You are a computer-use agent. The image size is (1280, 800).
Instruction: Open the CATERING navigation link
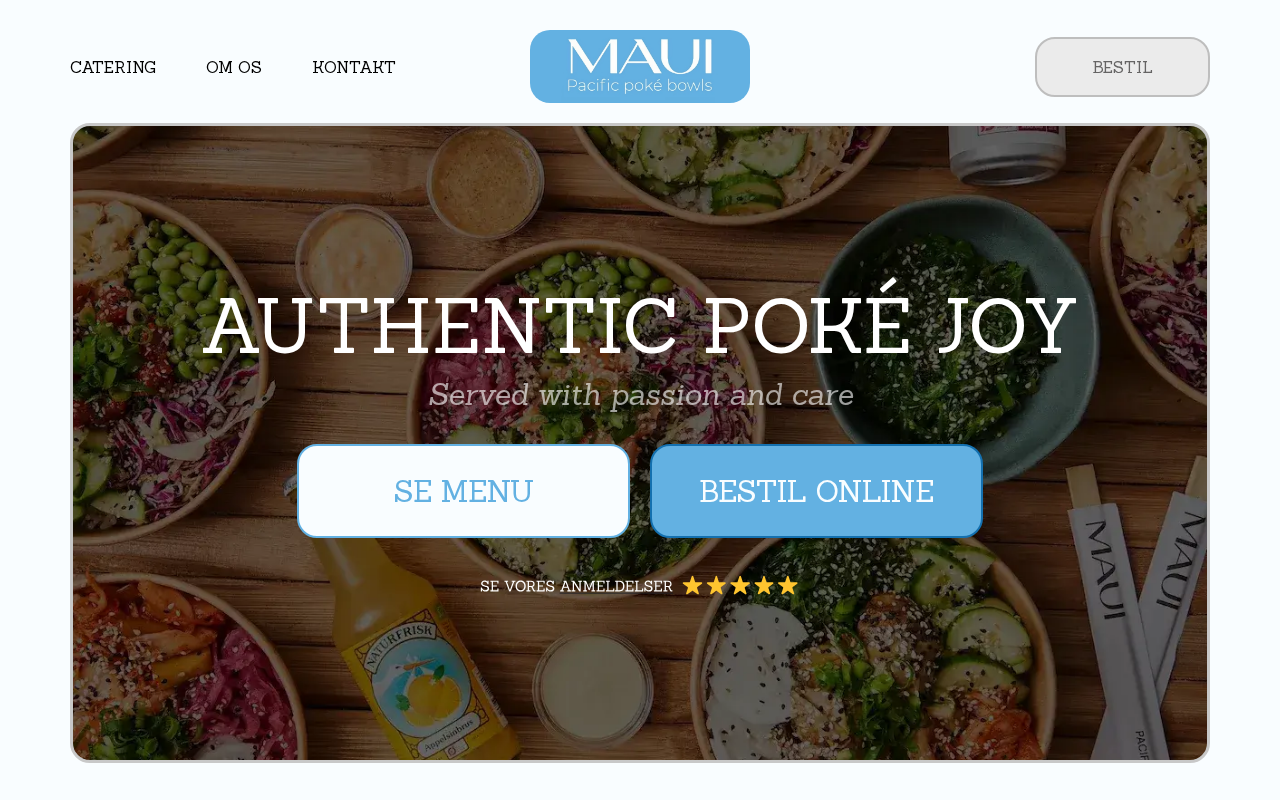pos(113,67)
